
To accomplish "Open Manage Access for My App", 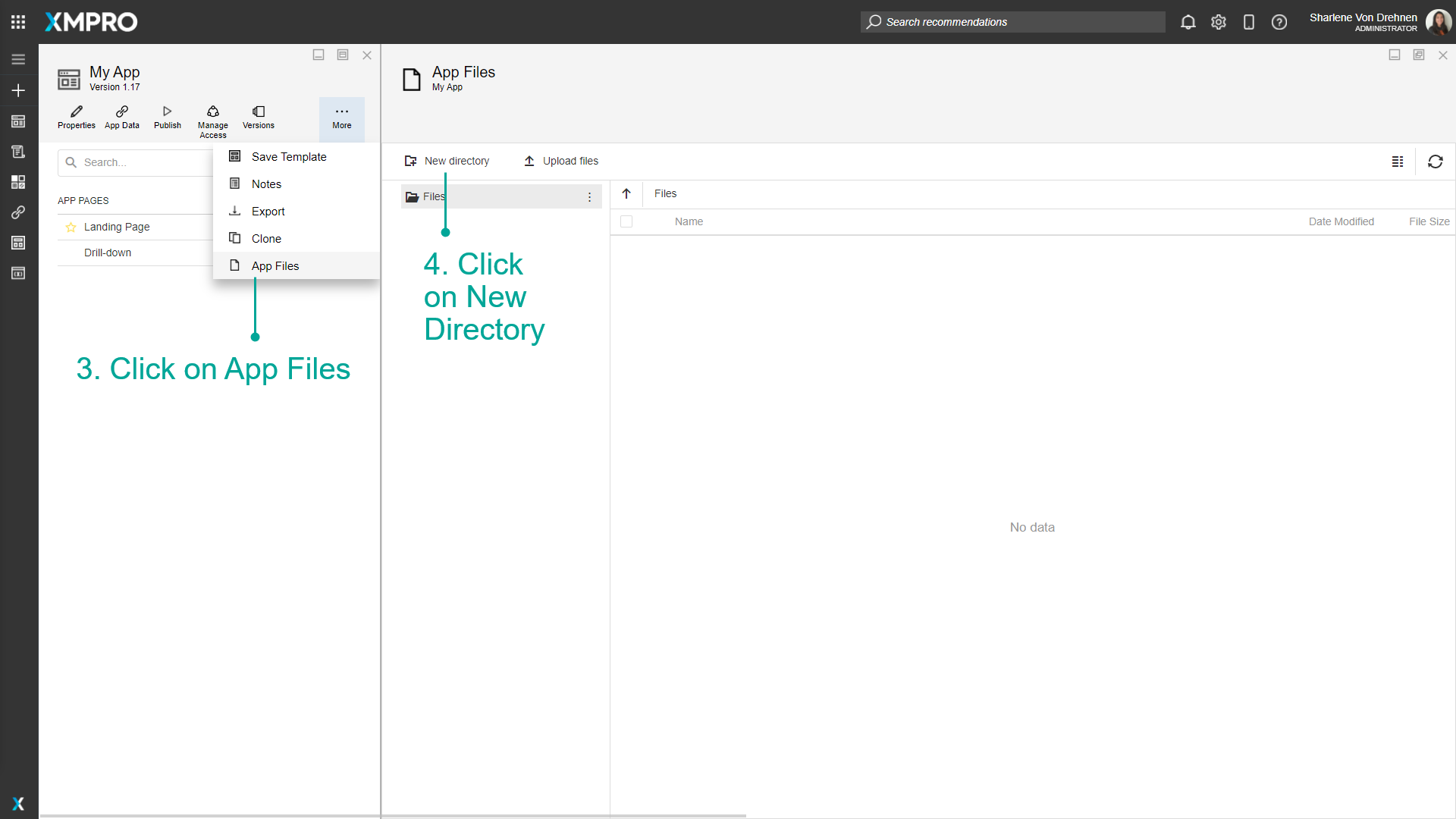I will click(x=212, y=118).
